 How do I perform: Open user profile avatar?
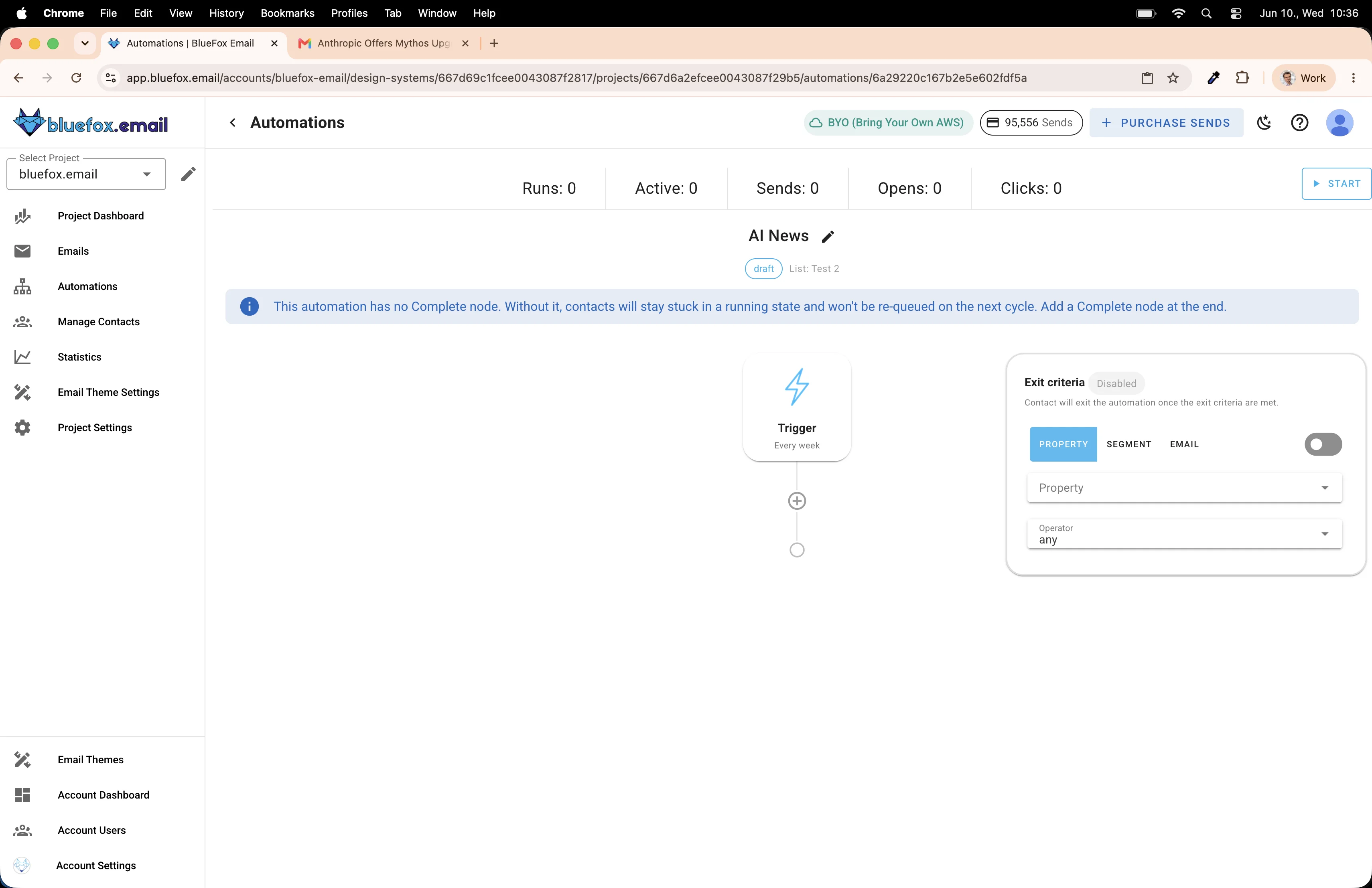[x=1340, y=123]
